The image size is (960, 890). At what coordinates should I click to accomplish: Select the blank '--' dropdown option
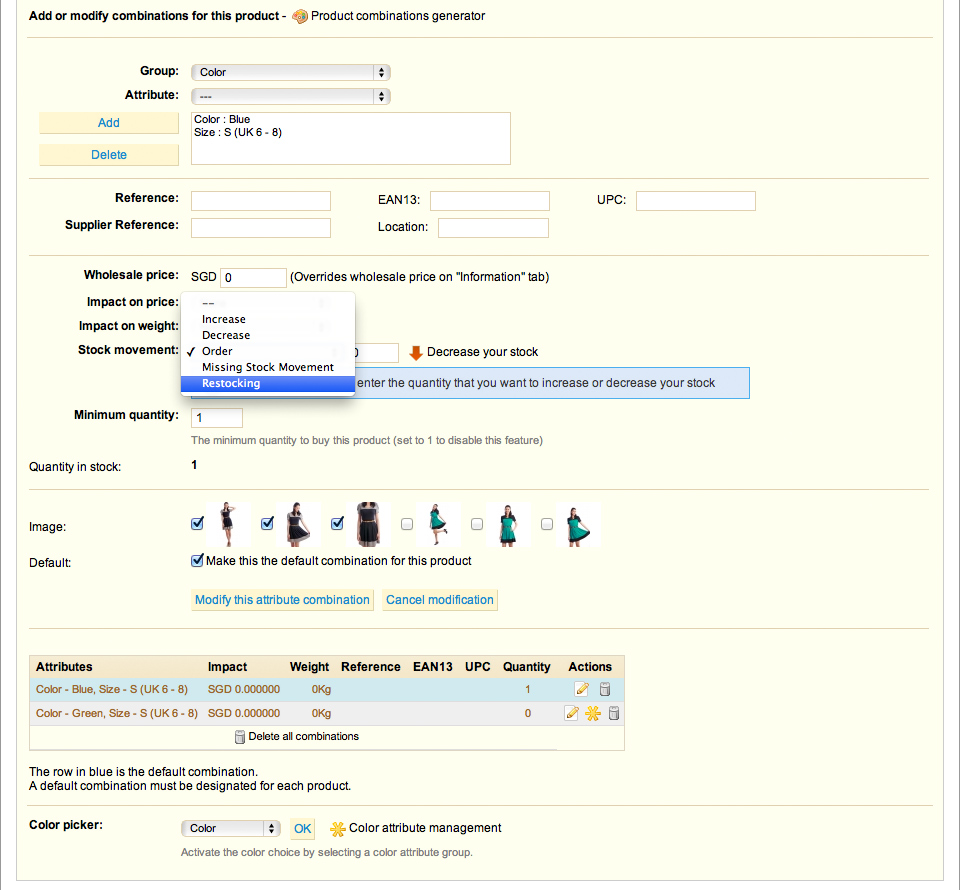(x=268, y=303)
